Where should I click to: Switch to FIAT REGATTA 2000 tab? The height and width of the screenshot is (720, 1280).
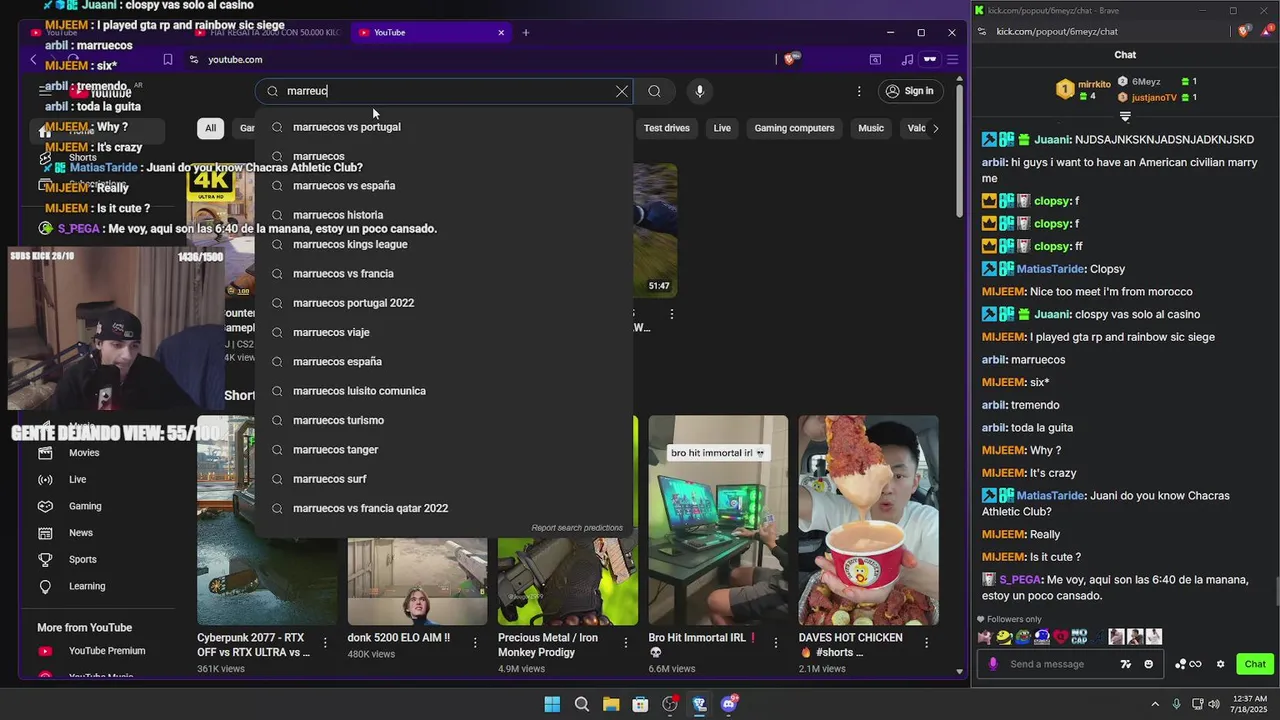click(x=268, y=32)
